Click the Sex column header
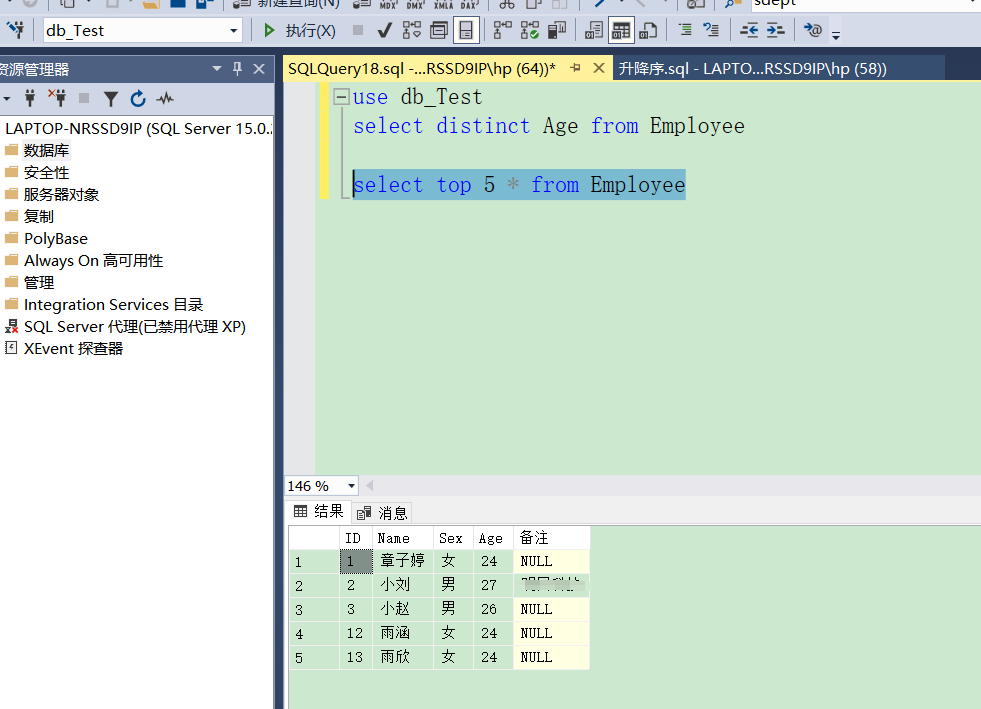Image resolution: width=981 pixels, height=709 pixels. (x=454, y=538)
